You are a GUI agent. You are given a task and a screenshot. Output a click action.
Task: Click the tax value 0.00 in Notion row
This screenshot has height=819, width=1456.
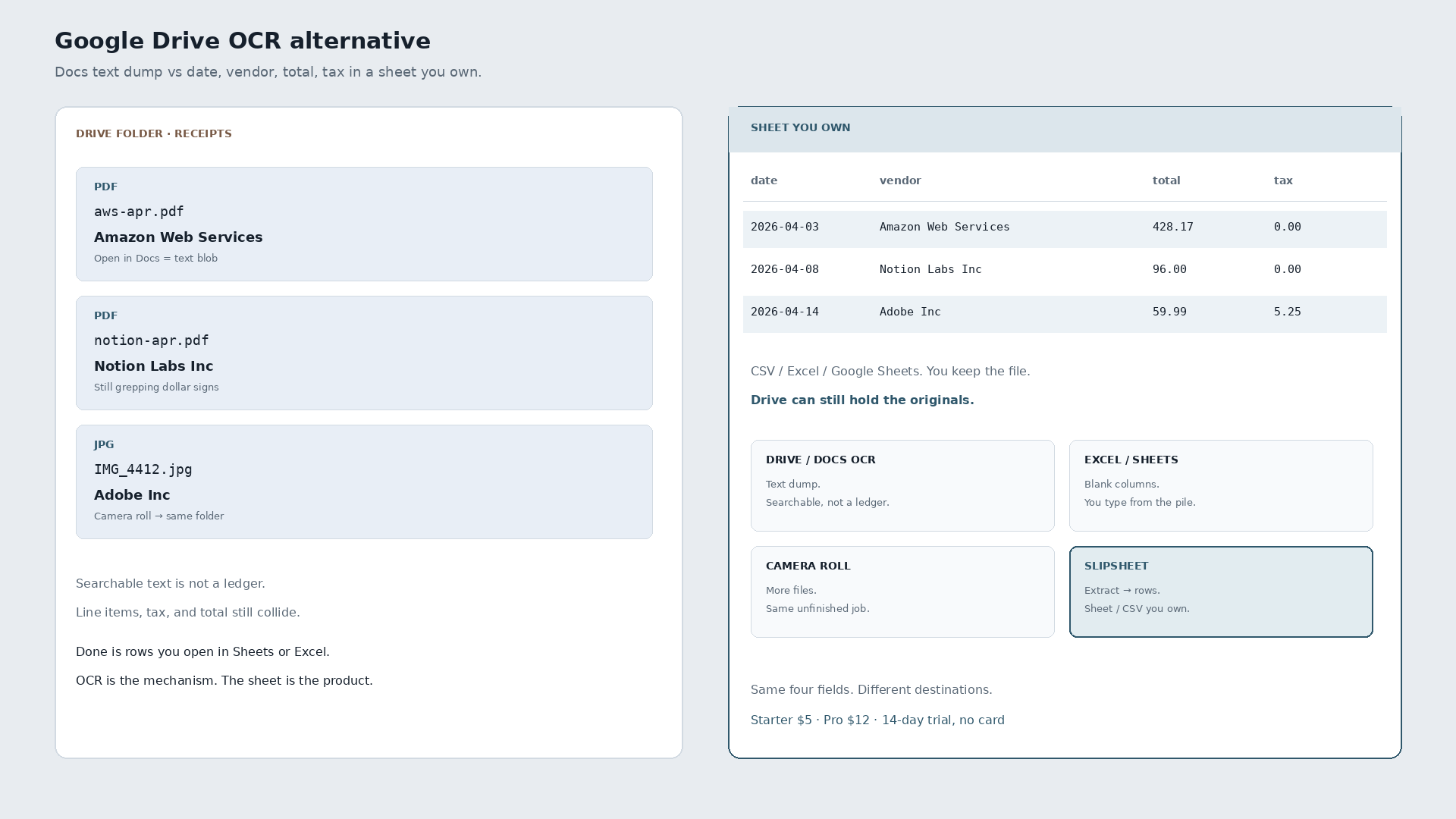1288,269
